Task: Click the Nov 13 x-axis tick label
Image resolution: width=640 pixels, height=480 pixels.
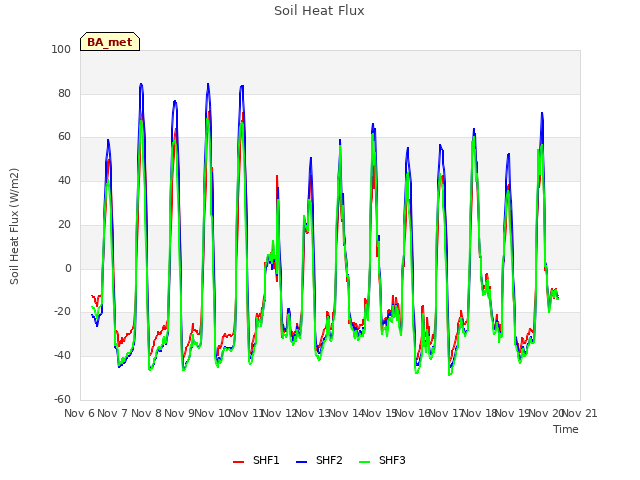Action: tap(313, 413)
